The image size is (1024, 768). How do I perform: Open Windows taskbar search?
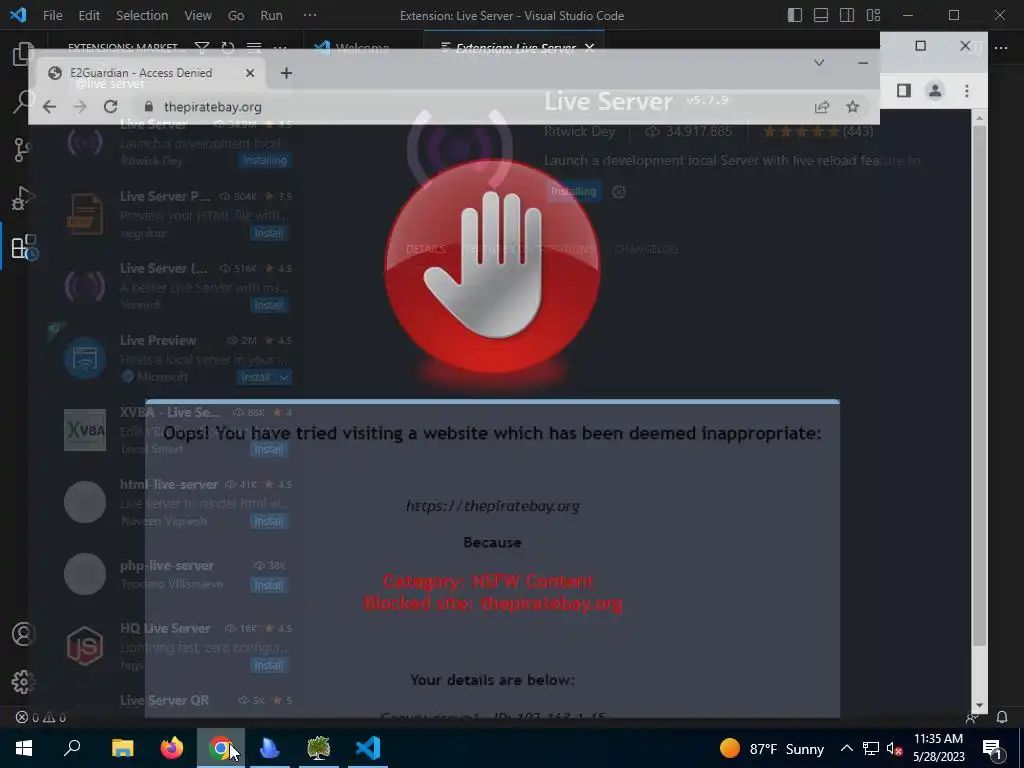pos(72,748)
